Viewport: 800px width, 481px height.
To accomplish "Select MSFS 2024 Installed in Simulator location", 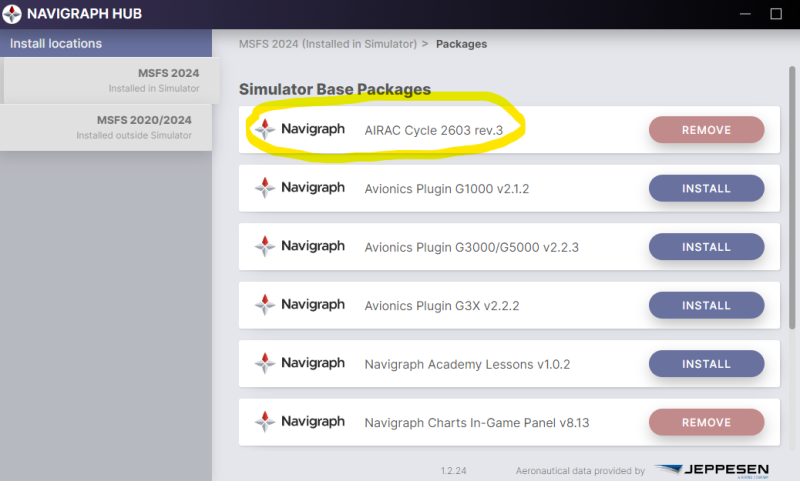I will pos(111,81).
